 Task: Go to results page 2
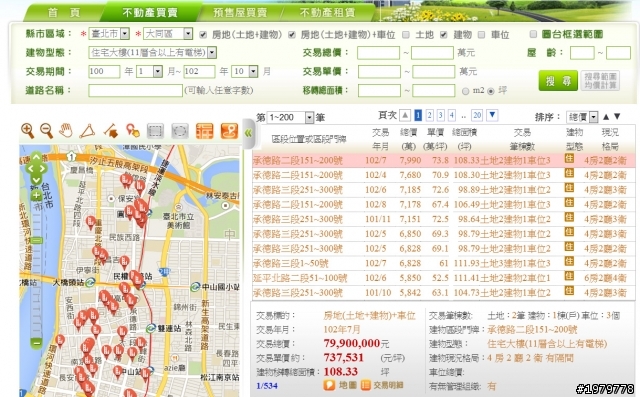[429, 115]
